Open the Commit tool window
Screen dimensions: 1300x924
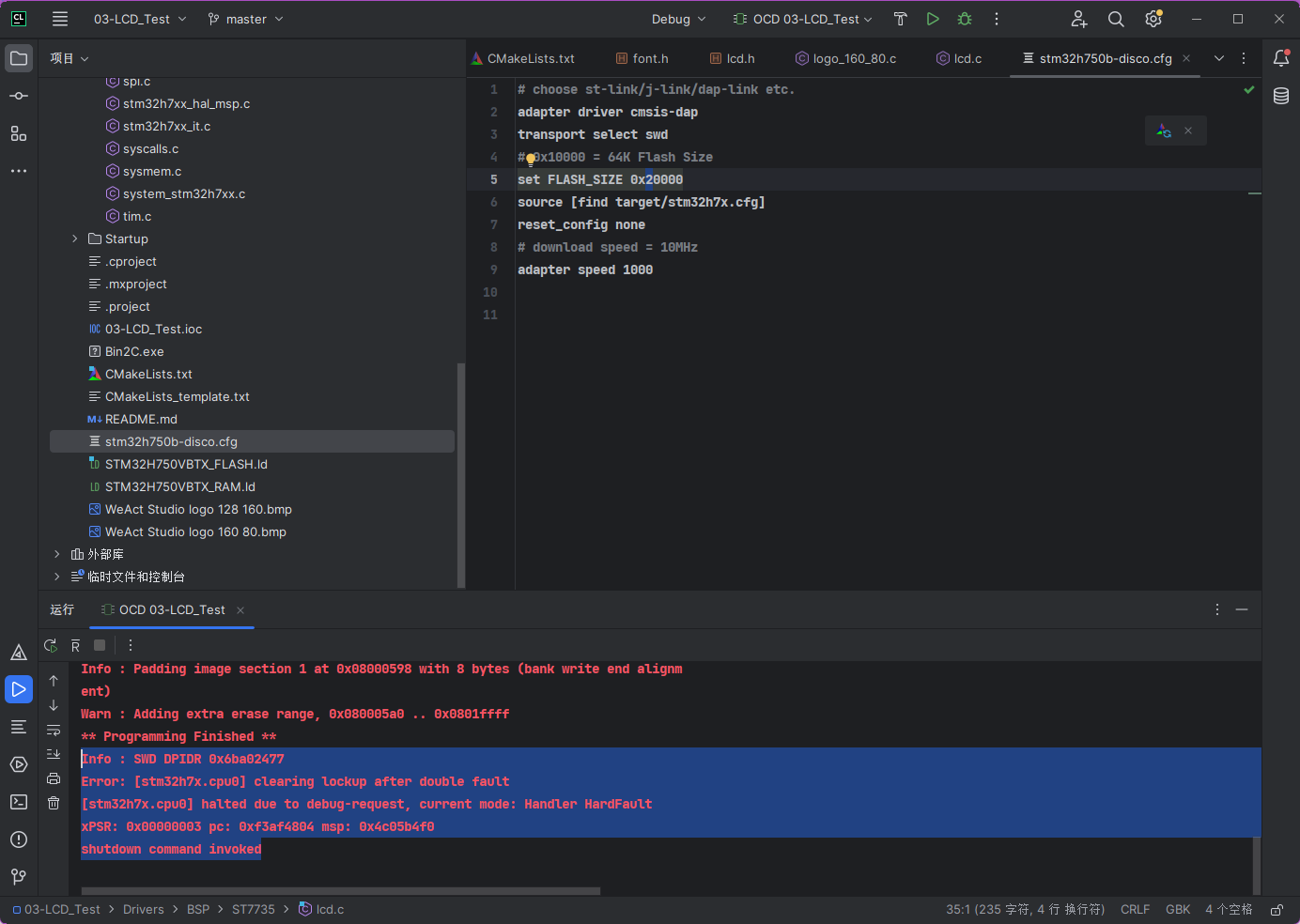pos(19,95)
